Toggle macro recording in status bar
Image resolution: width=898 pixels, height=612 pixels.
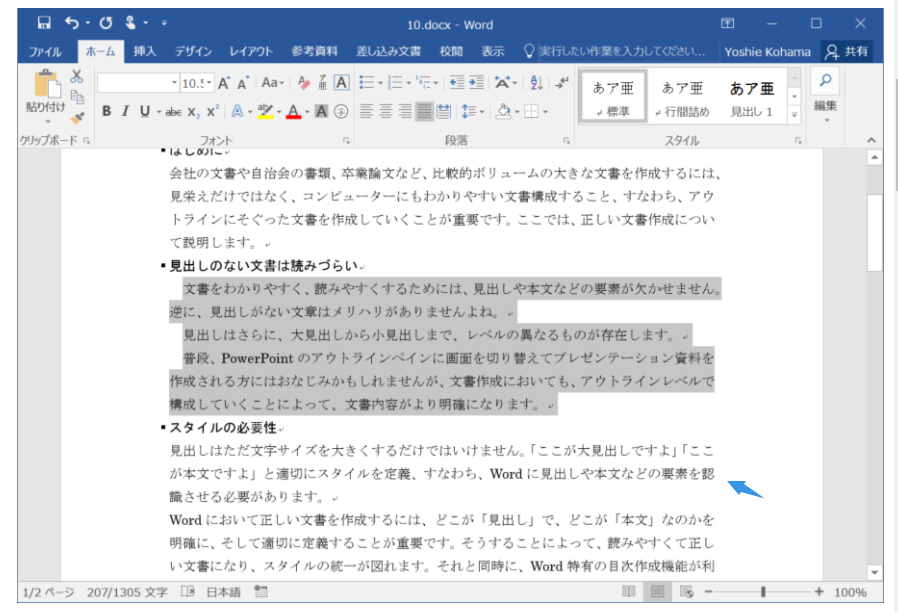pos(261,591)
